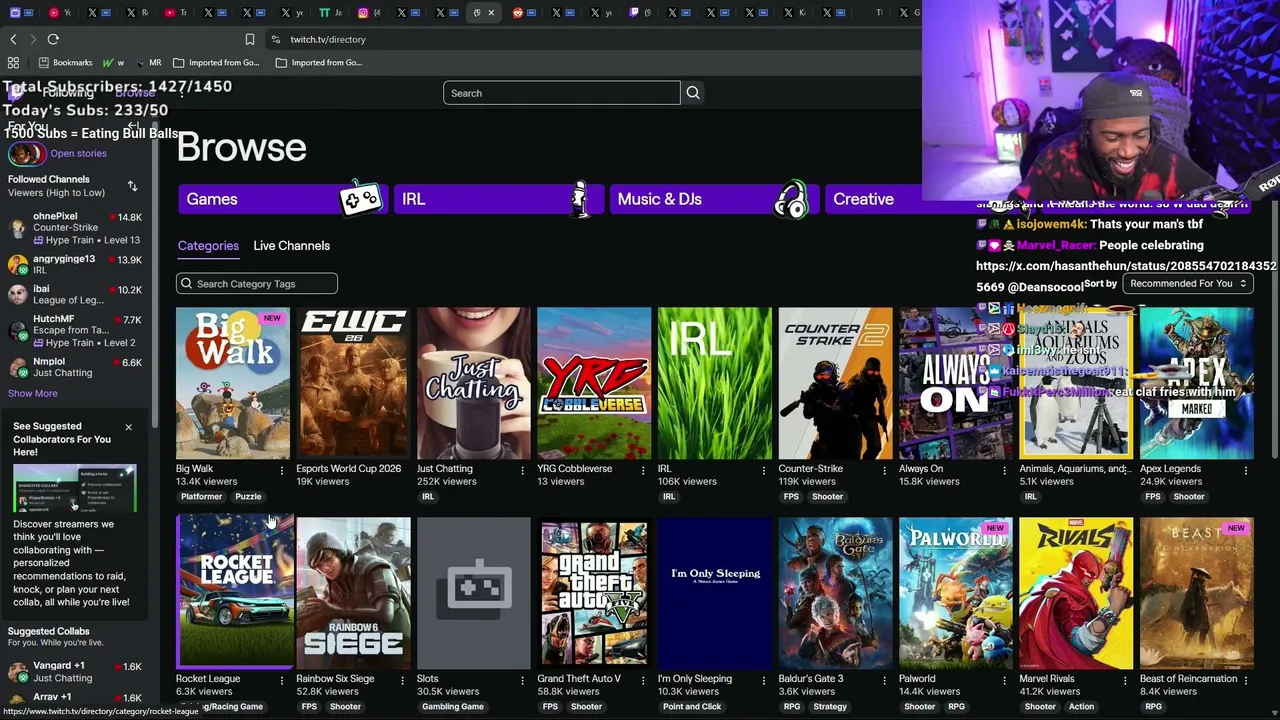Open options menu for Baldur's Gate 3
The width and height of the screenshot is (1280, 720).
pos(884,680)
